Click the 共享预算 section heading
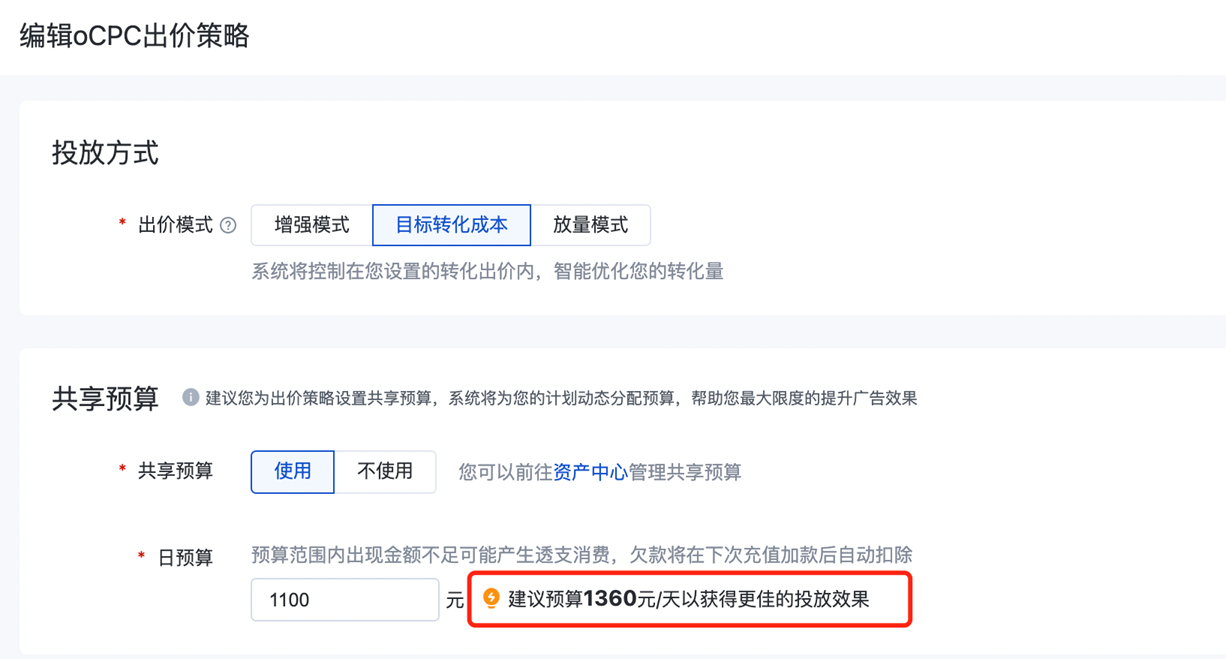 pyautogui.click(x=105, y=398)
